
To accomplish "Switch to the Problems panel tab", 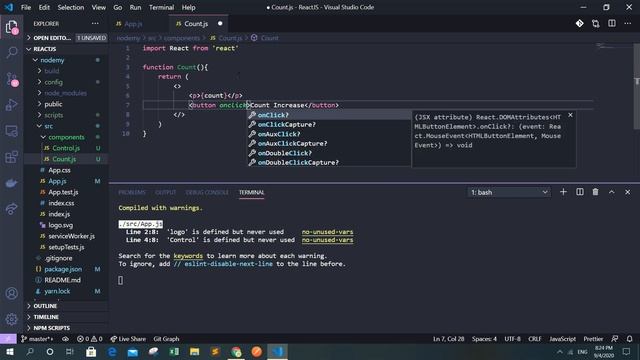I will point(132,192).
